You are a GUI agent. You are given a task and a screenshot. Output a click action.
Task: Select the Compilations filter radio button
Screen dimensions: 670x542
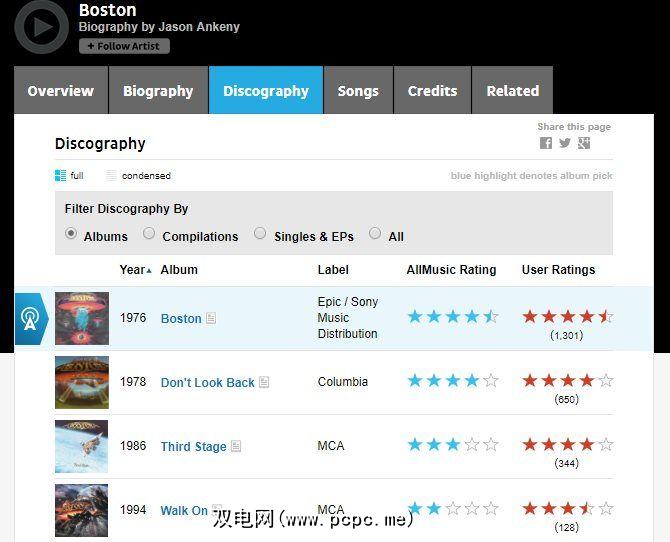[x=149, y=233]
